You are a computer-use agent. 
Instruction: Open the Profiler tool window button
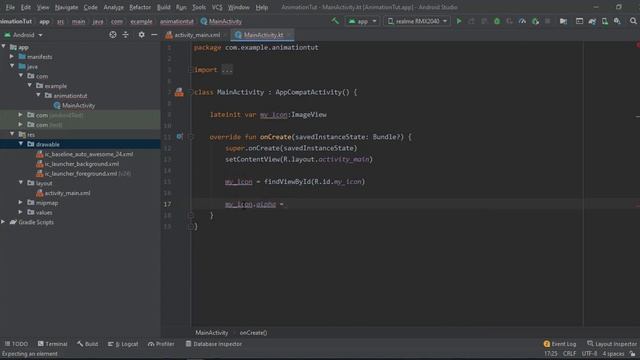[x=161, y=344]
